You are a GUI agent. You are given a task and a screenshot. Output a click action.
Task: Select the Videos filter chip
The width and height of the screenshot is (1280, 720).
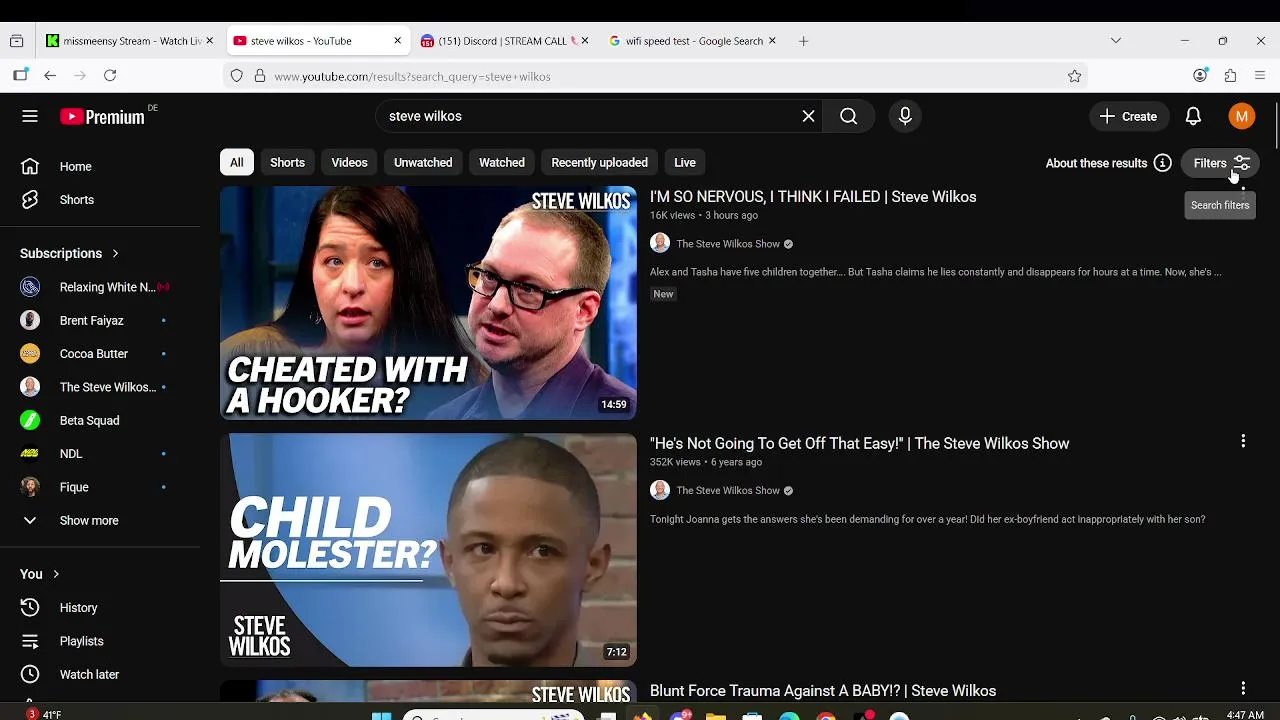(x=349, y=163)
